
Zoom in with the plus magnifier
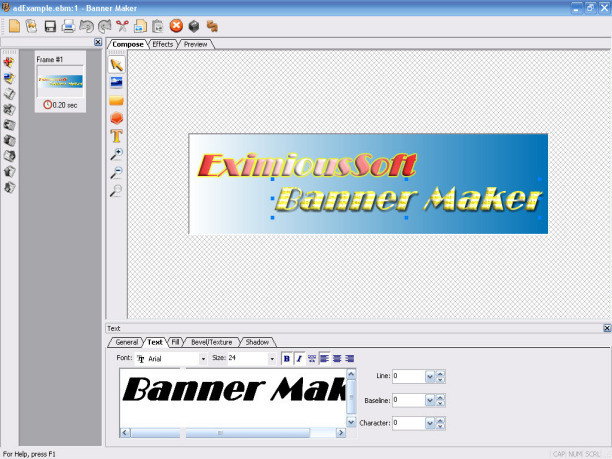pos(116,154)
